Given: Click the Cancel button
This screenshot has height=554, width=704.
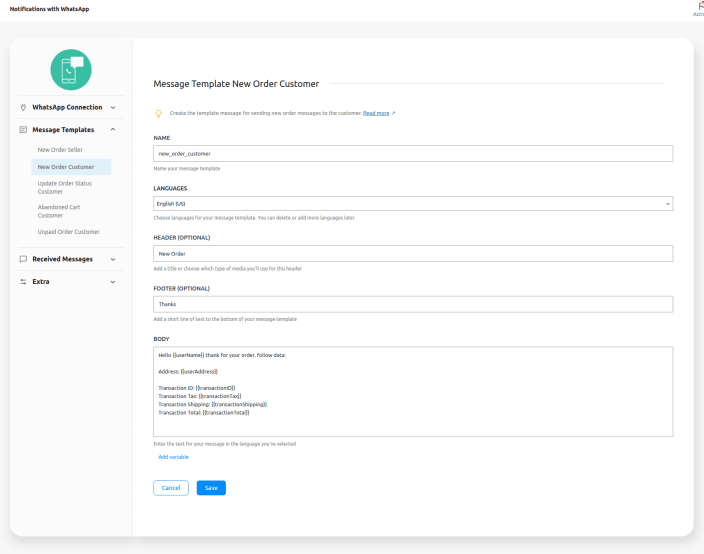Looking at the screenshot, I should pyautogui.click(x=171, y=488).
